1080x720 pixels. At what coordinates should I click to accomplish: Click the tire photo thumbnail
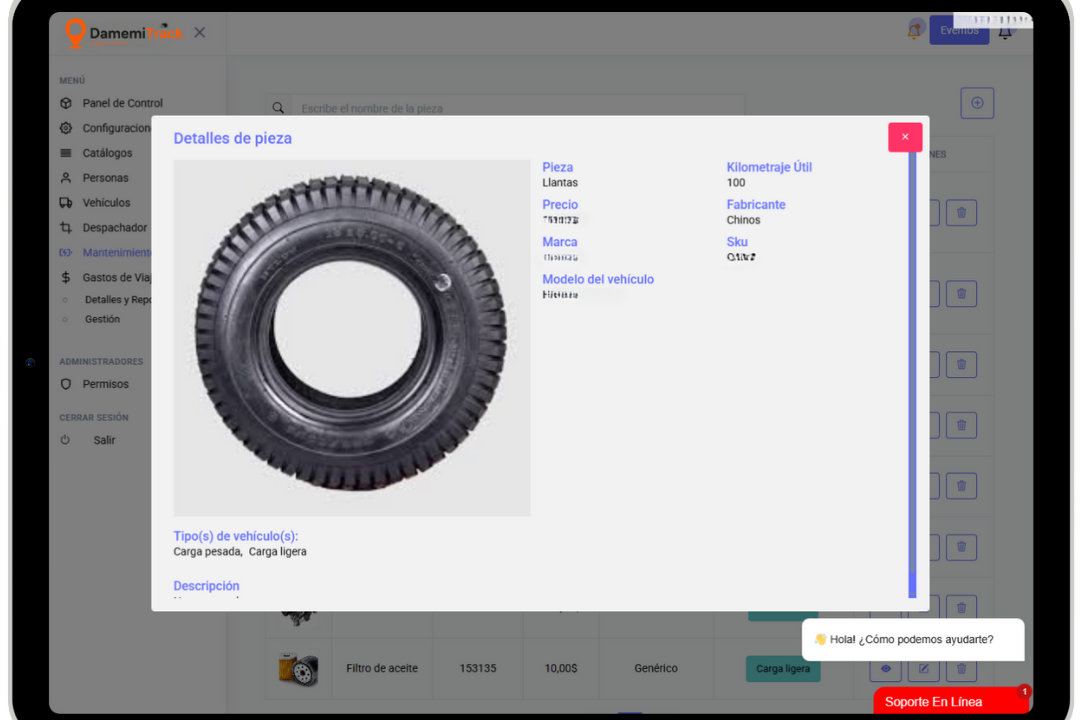click(x=352, y=337)
